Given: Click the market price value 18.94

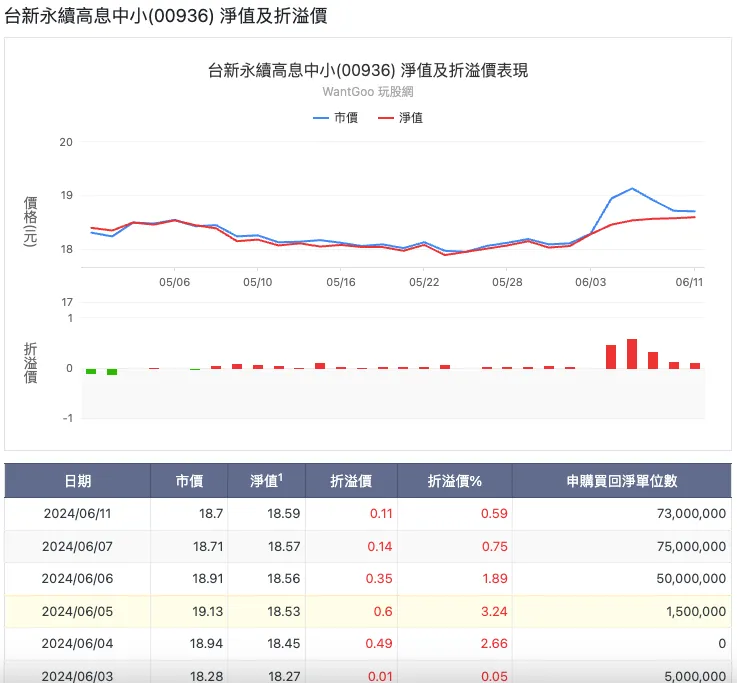Looking at the screenshot, I should coord(206,644).
